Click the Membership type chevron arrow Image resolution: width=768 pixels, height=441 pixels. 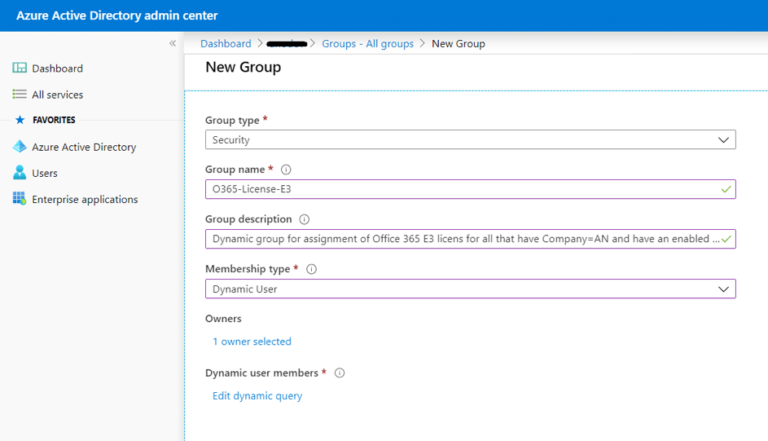coord(723,289)
